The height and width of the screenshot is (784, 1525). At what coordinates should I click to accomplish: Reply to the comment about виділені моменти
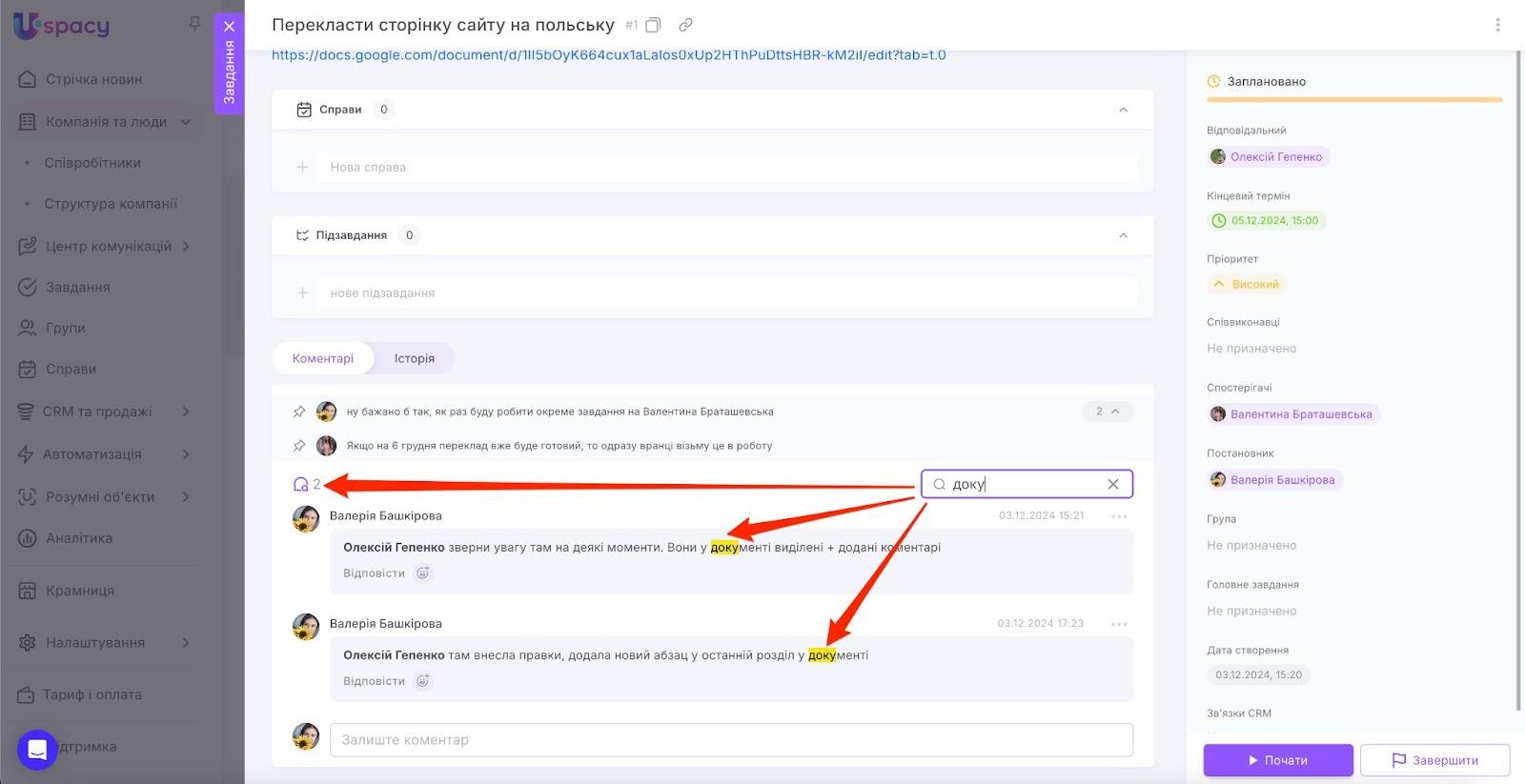click(x=374, y=573)
